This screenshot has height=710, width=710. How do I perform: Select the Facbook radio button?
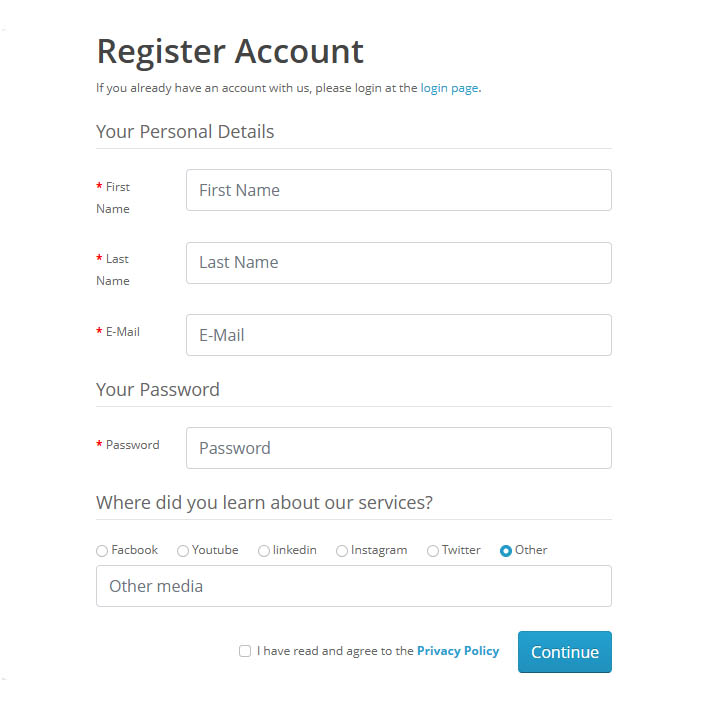[102, 551]
